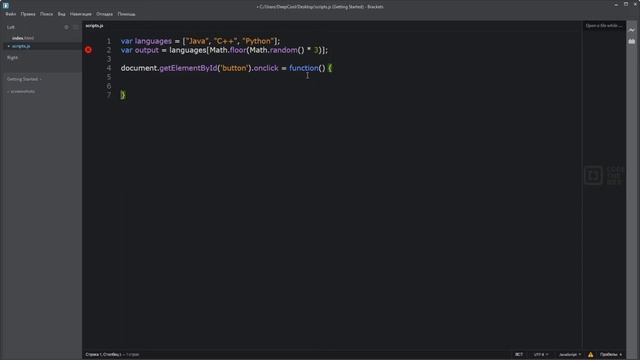Open the JavaScript language mode dropdown

[570, 354]
